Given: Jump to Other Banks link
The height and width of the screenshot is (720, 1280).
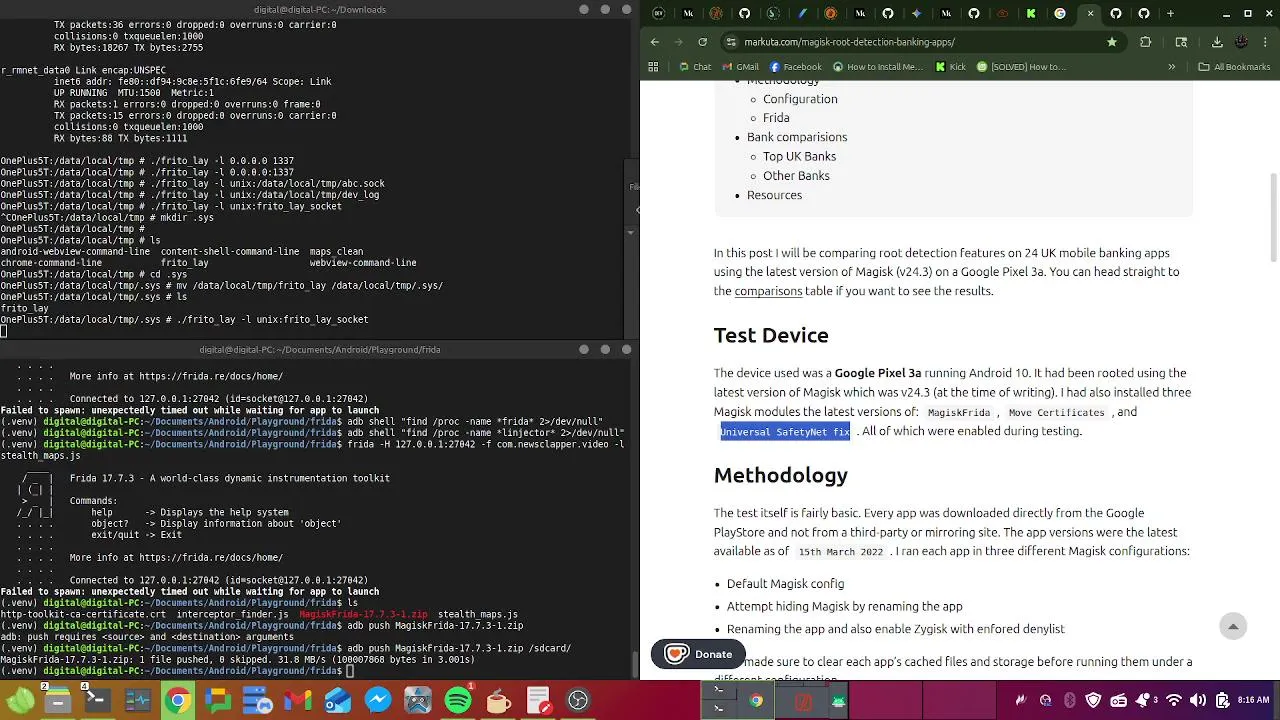Looking at the screenshot, I should click(x=796, y=176).
